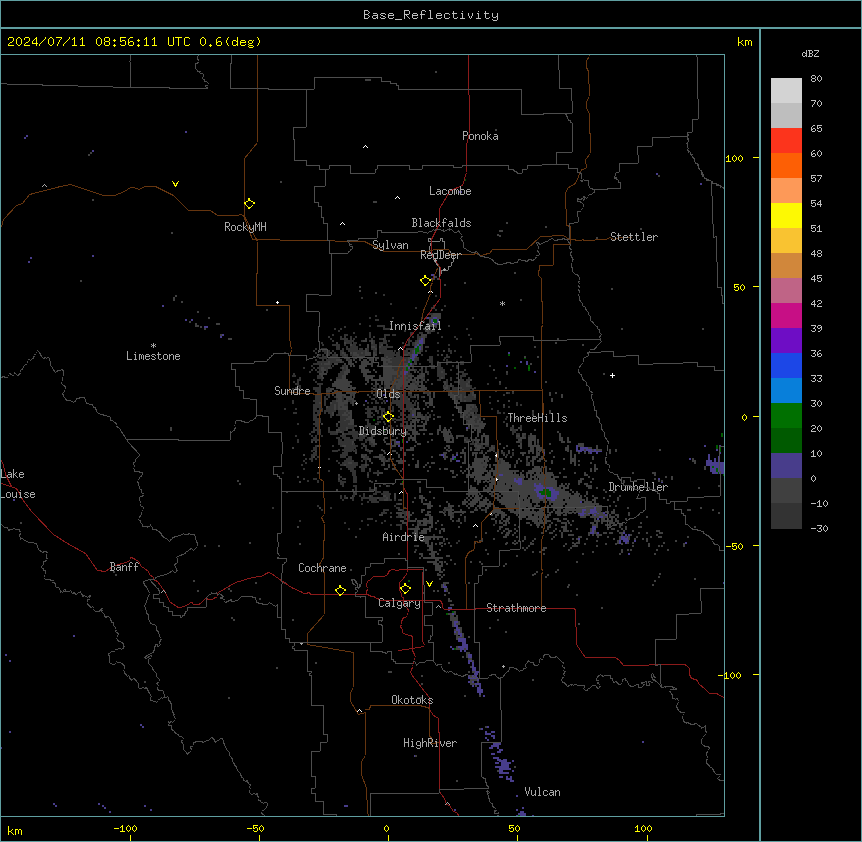Click the Limestone label
The height and width of the screenshot is (842, 862).
153,356
